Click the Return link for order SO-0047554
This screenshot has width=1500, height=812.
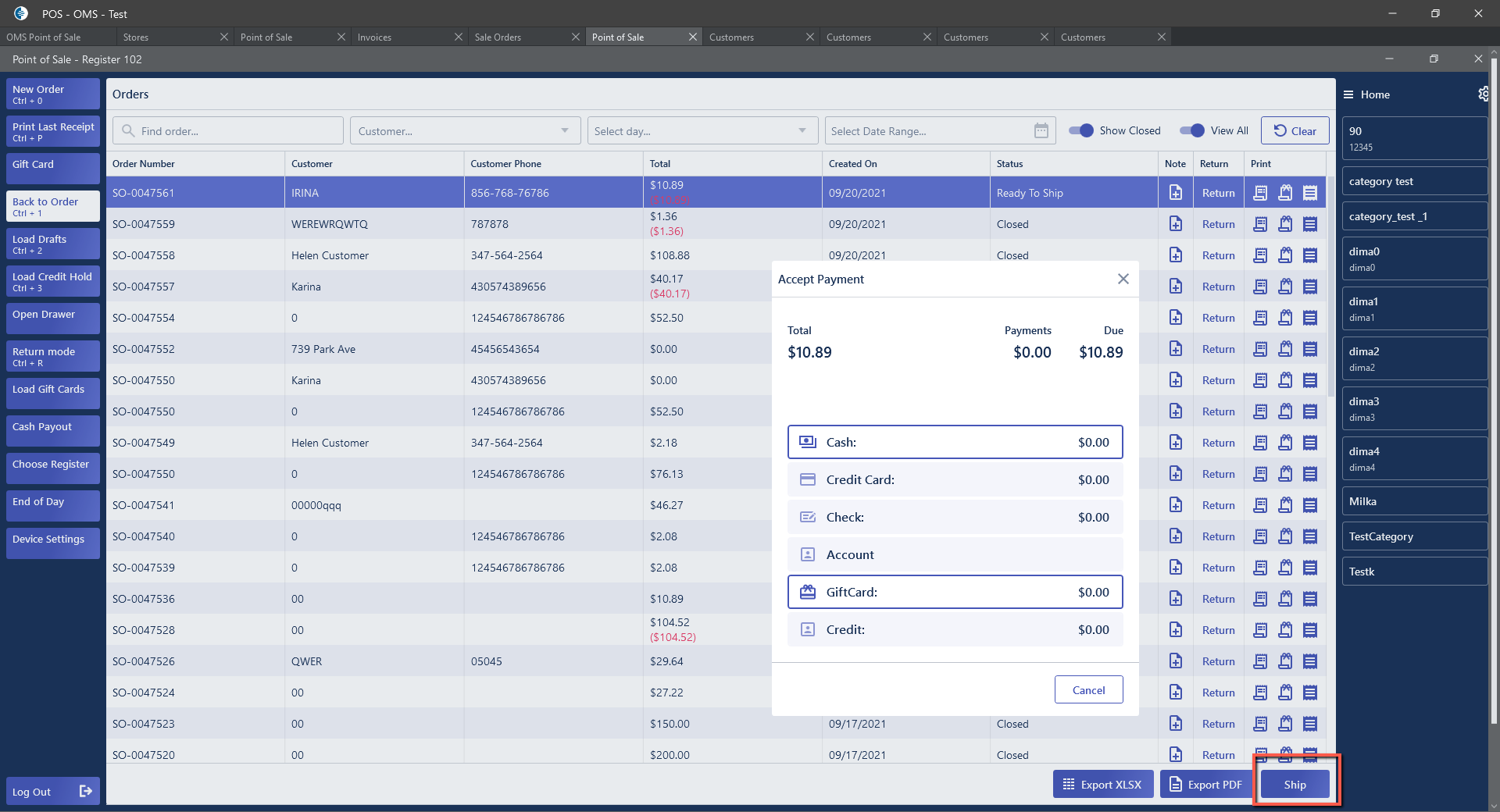[x=1218, y=318]
